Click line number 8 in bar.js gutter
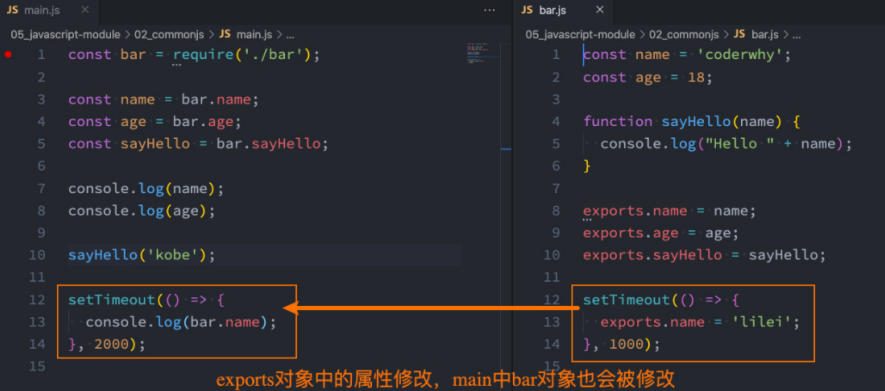The image size is (885, 391). (x=556, y=210)
